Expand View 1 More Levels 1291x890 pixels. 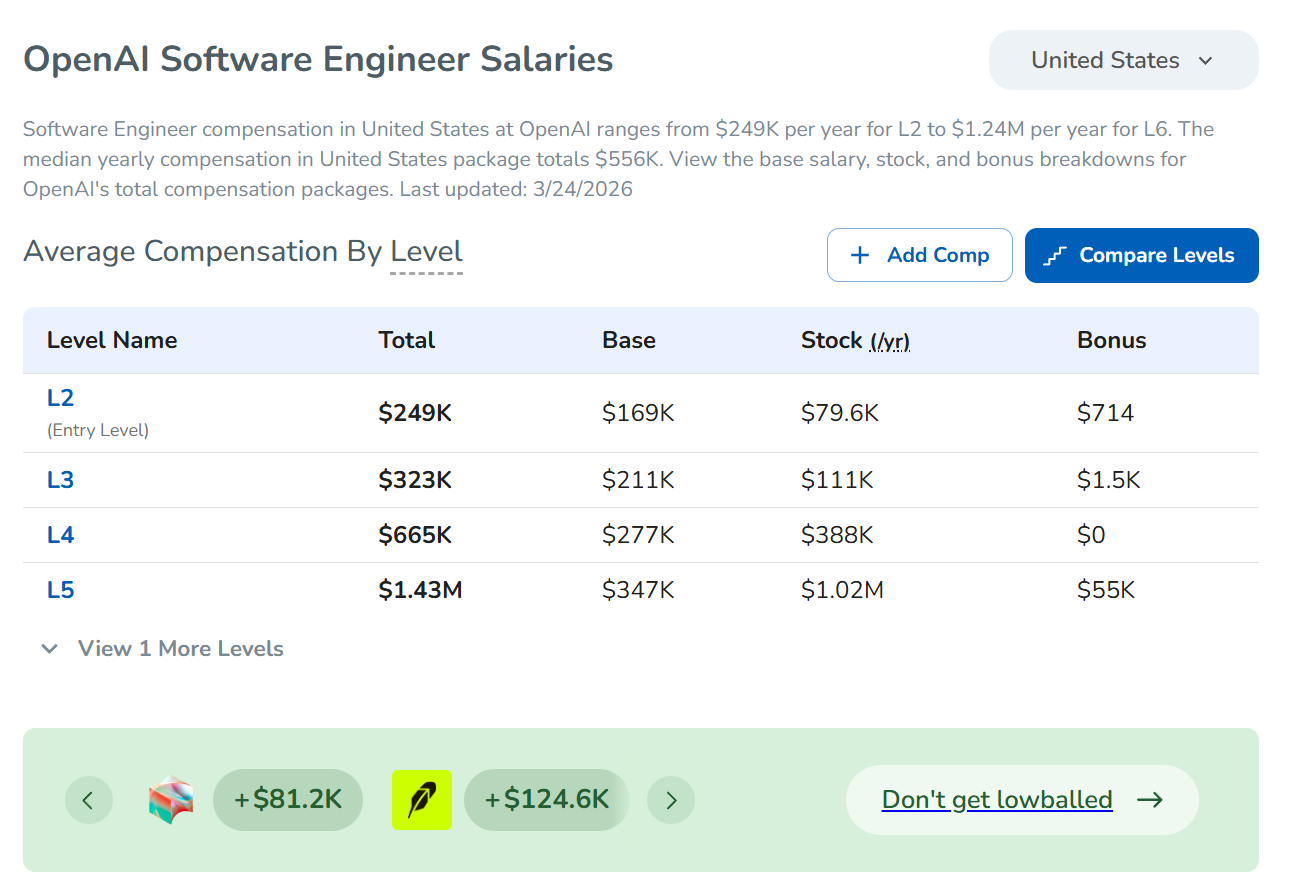(x=180, y=649)
